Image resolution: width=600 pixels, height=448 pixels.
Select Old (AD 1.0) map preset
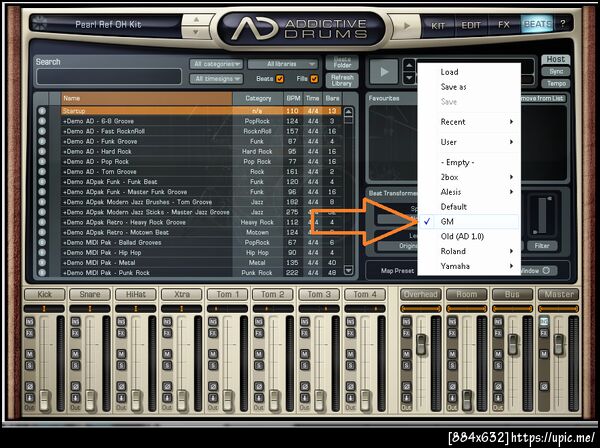tap(469, 236)
